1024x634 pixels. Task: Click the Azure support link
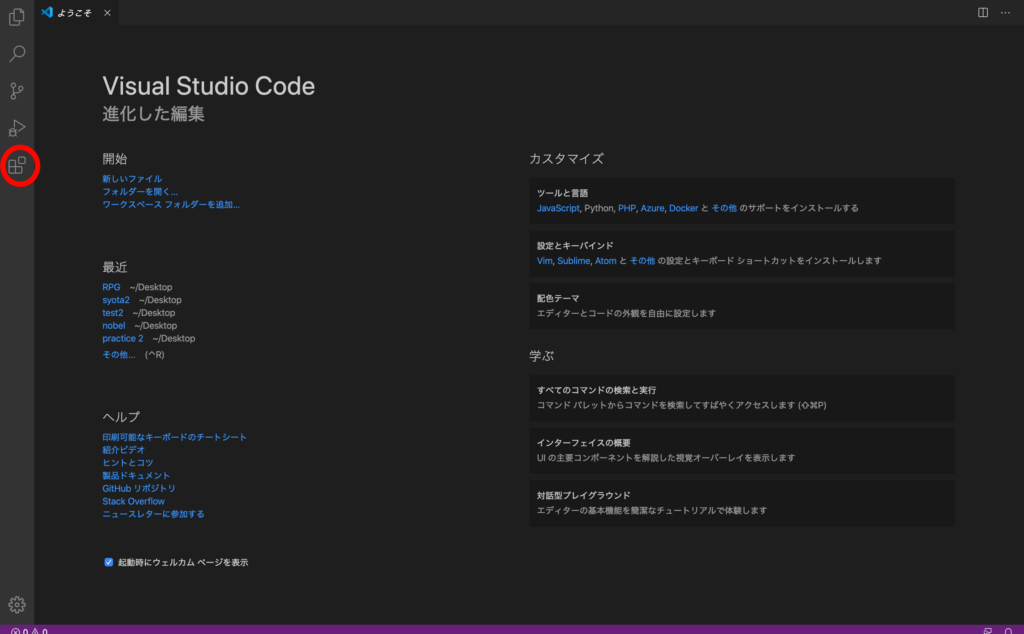[652, 208]
